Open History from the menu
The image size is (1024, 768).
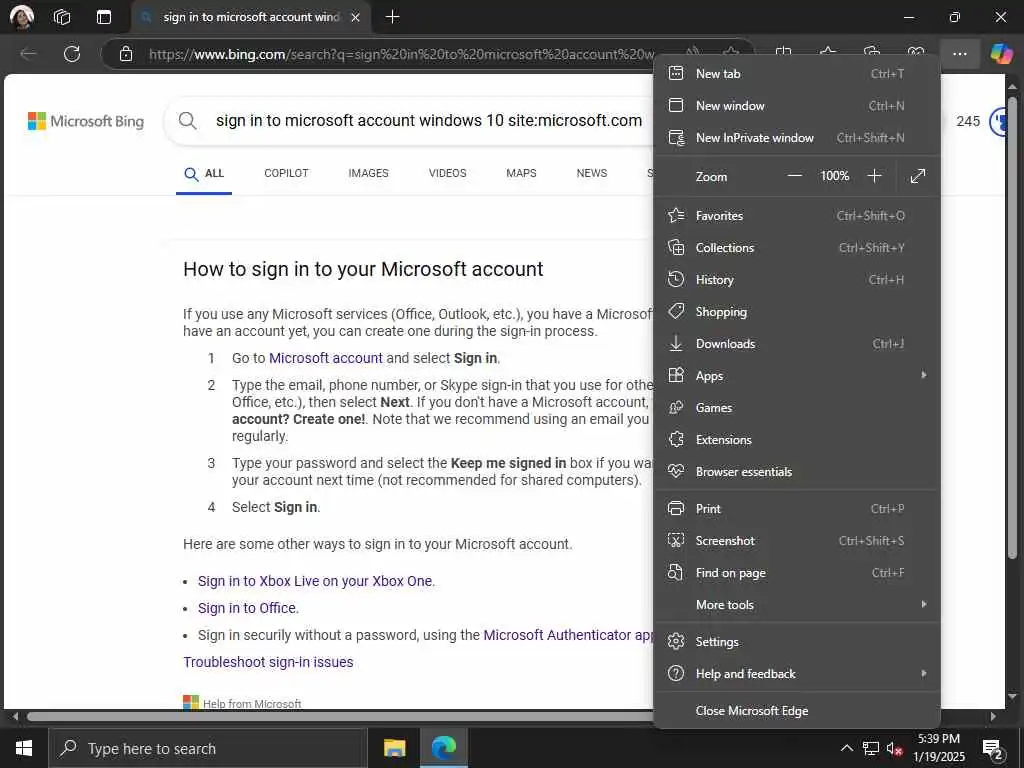coord(797,280)
